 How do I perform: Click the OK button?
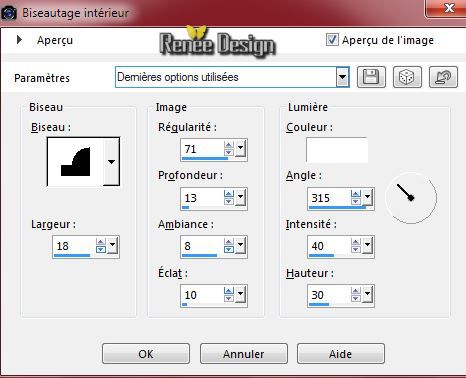click(146, 354)
